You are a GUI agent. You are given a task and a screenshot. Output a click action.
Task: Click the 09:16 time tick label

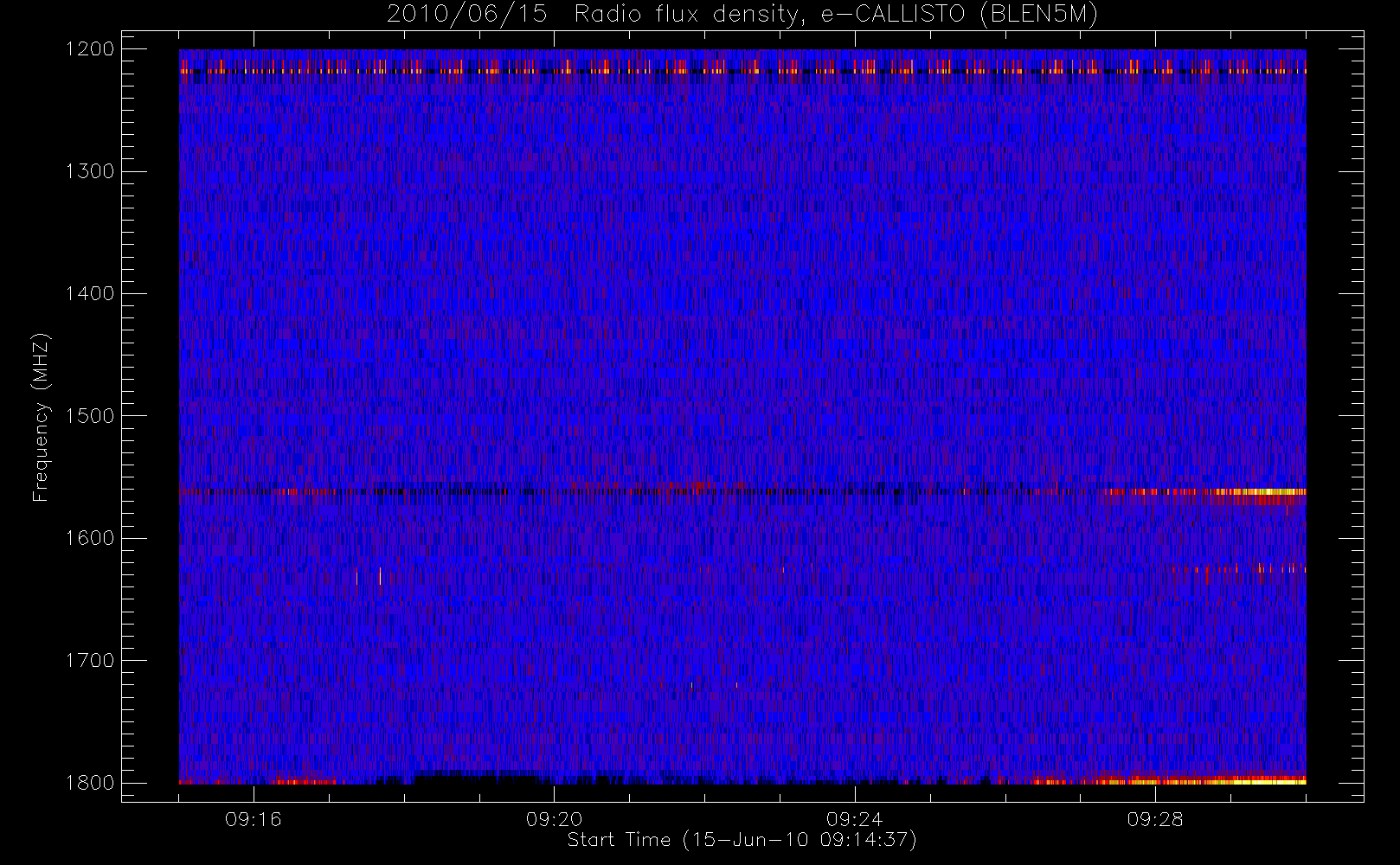click(x=254, y=819)
